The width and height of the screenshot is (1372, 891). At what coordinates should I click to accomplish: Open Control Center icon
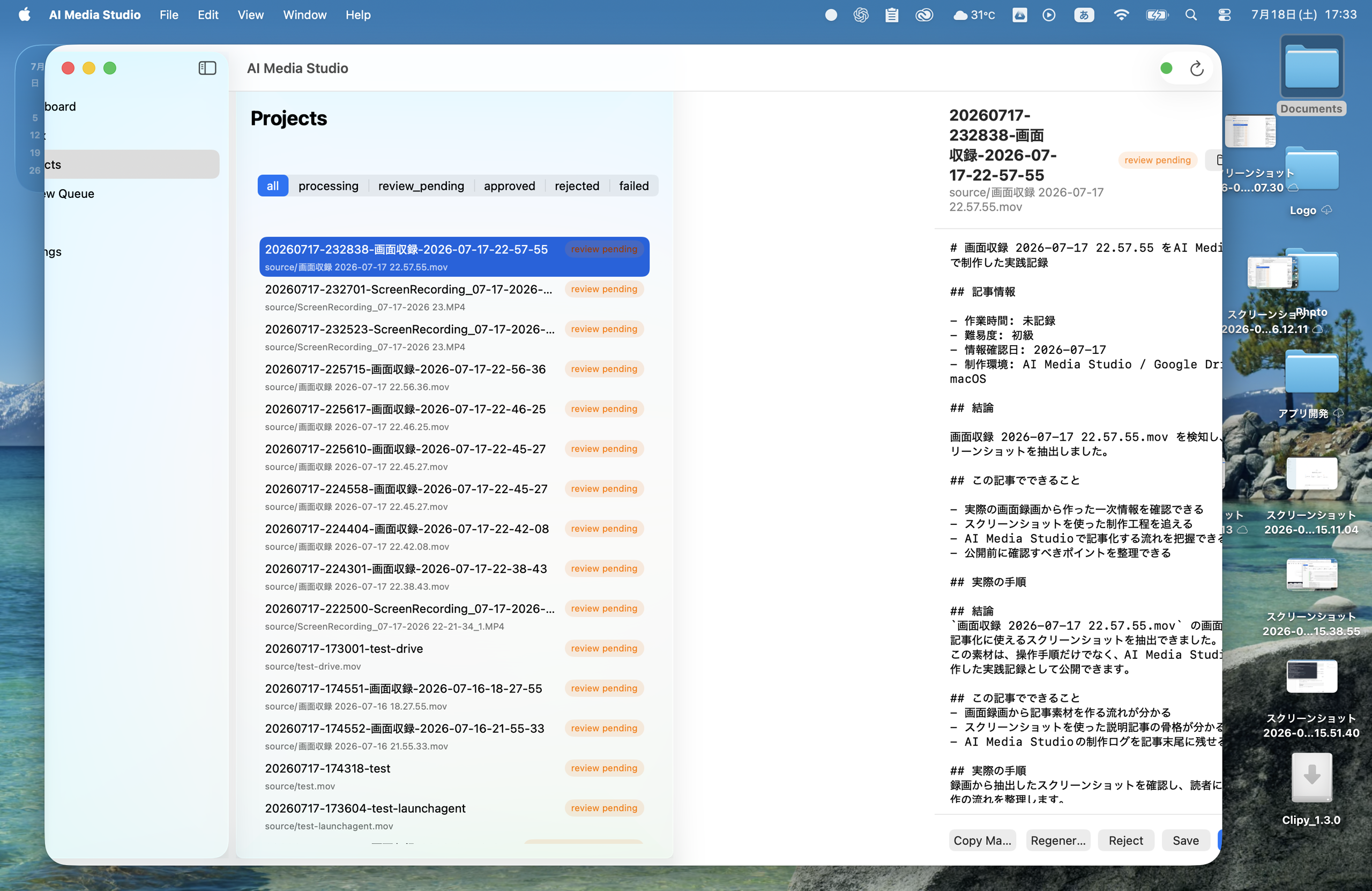[x=1225, y=15]
